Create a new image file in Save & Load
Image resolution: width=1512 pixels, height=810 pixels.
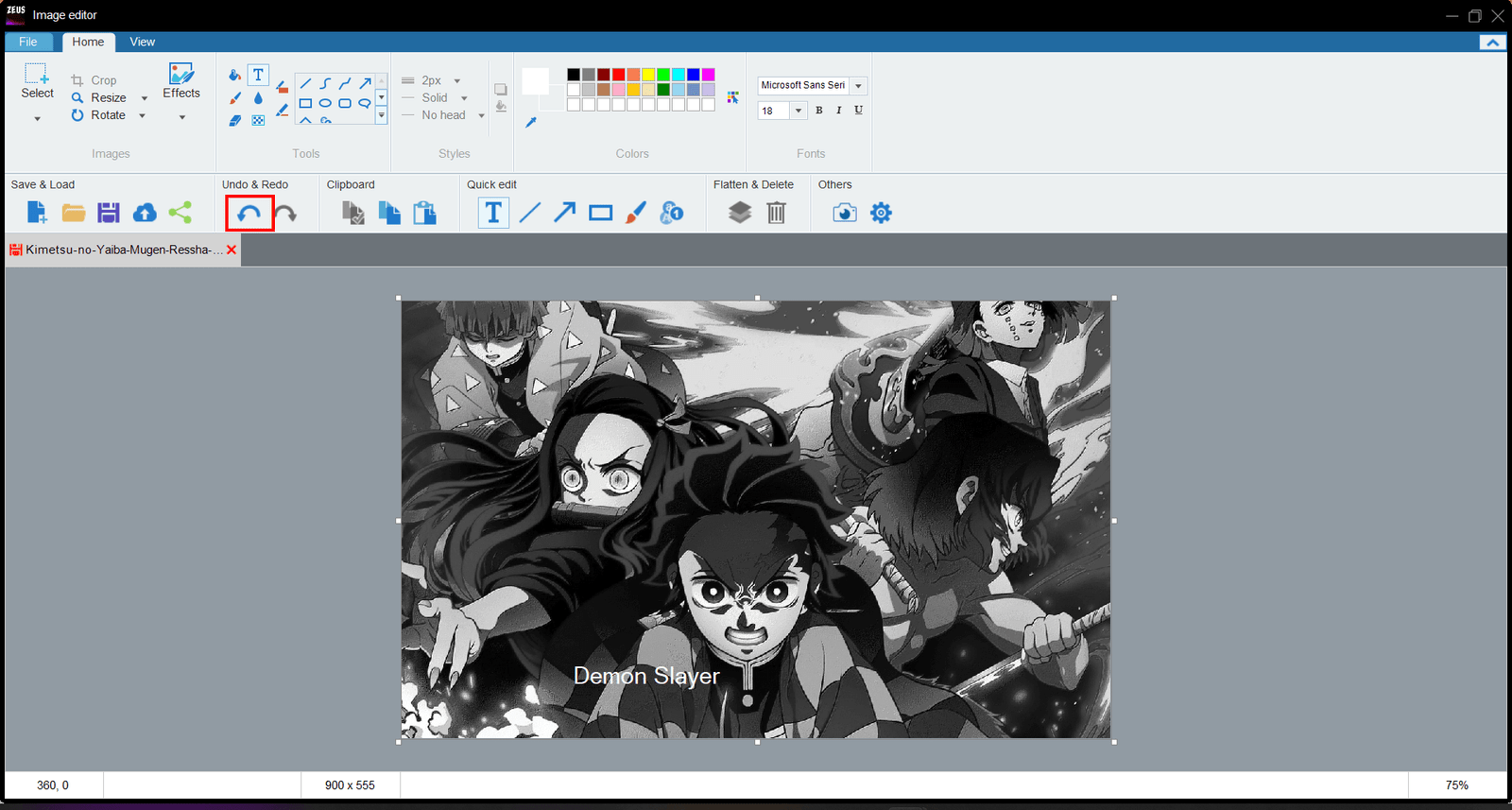coord(37,213)
